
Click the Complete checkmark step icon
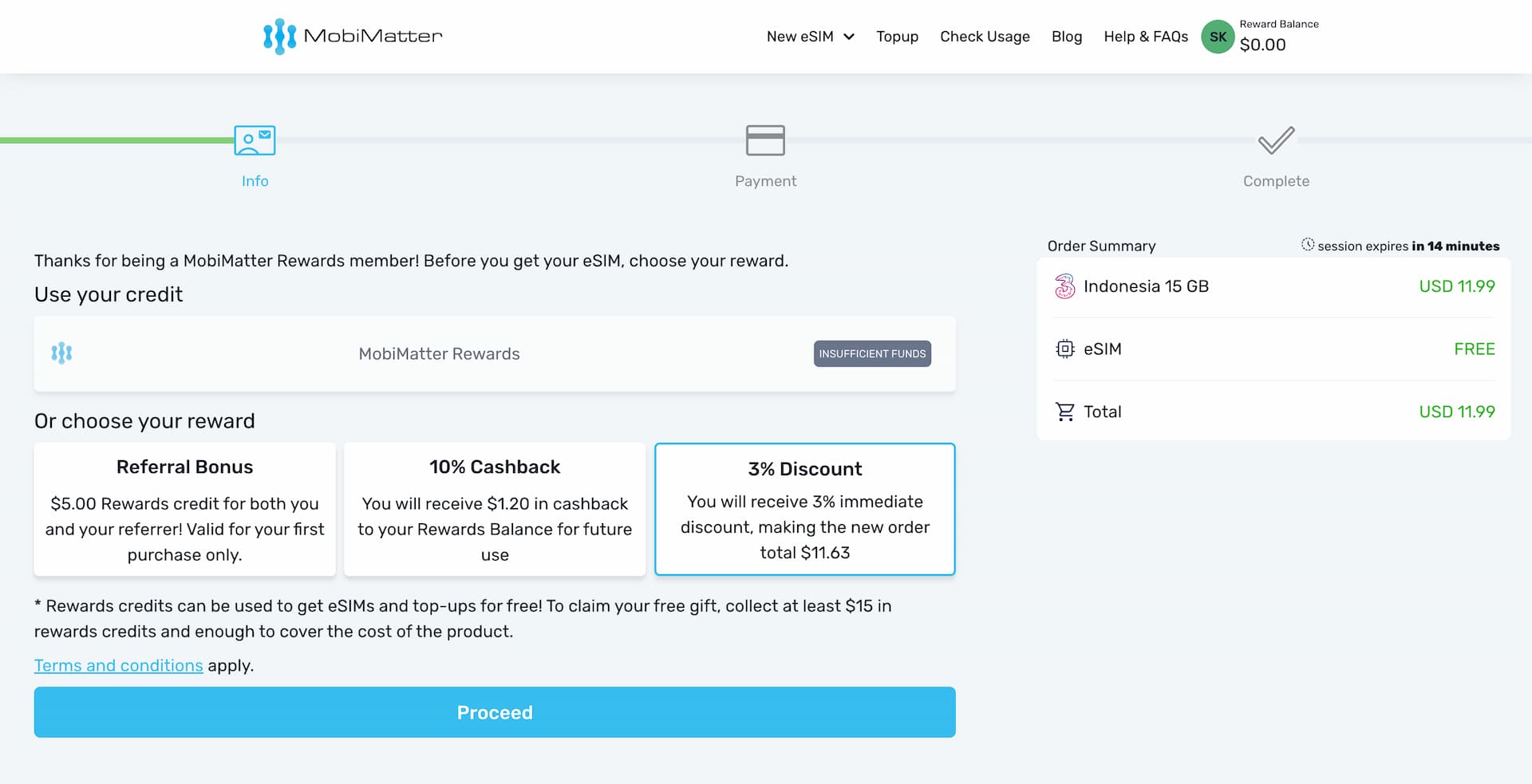click(x=1276, y=140)
